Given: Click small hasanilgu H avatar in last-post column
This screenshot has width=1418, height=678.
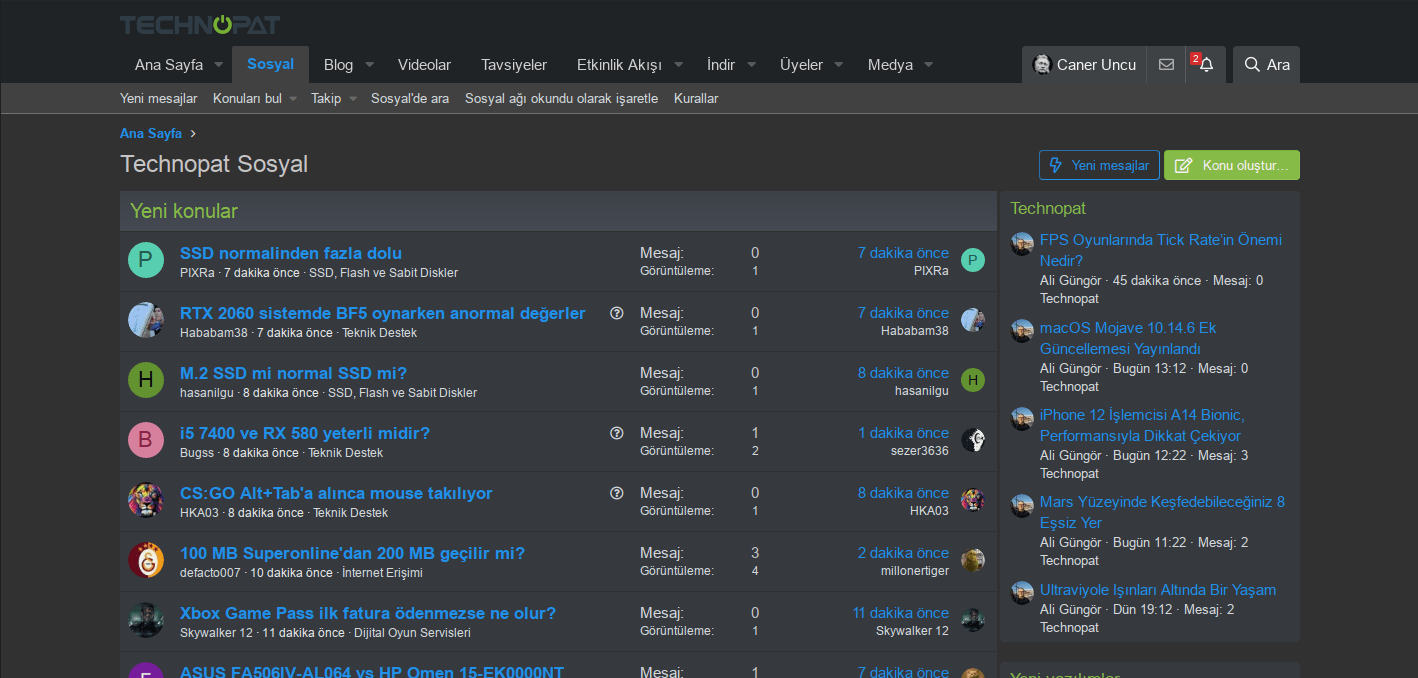Looking at the screenshot, I should (973, 380).
